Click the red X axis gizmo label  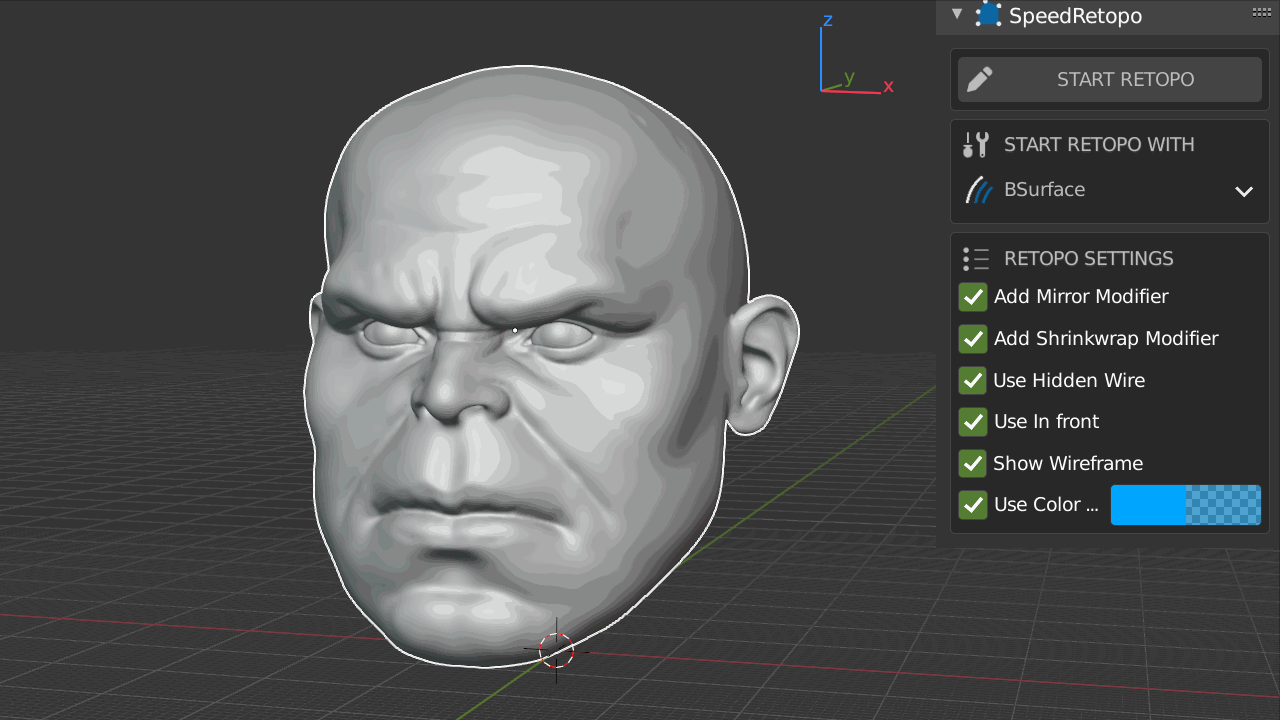point(888,87)
